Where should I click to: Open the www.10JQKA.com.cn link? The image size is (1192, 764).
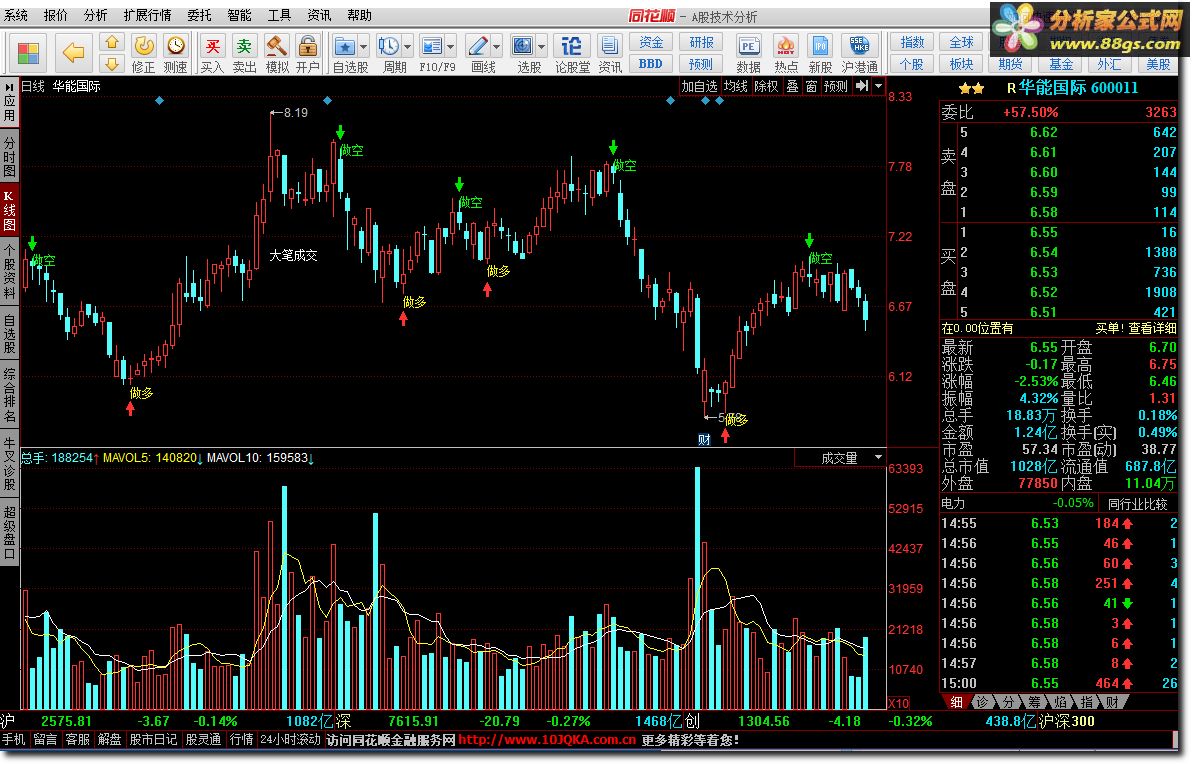coord(547,740)
